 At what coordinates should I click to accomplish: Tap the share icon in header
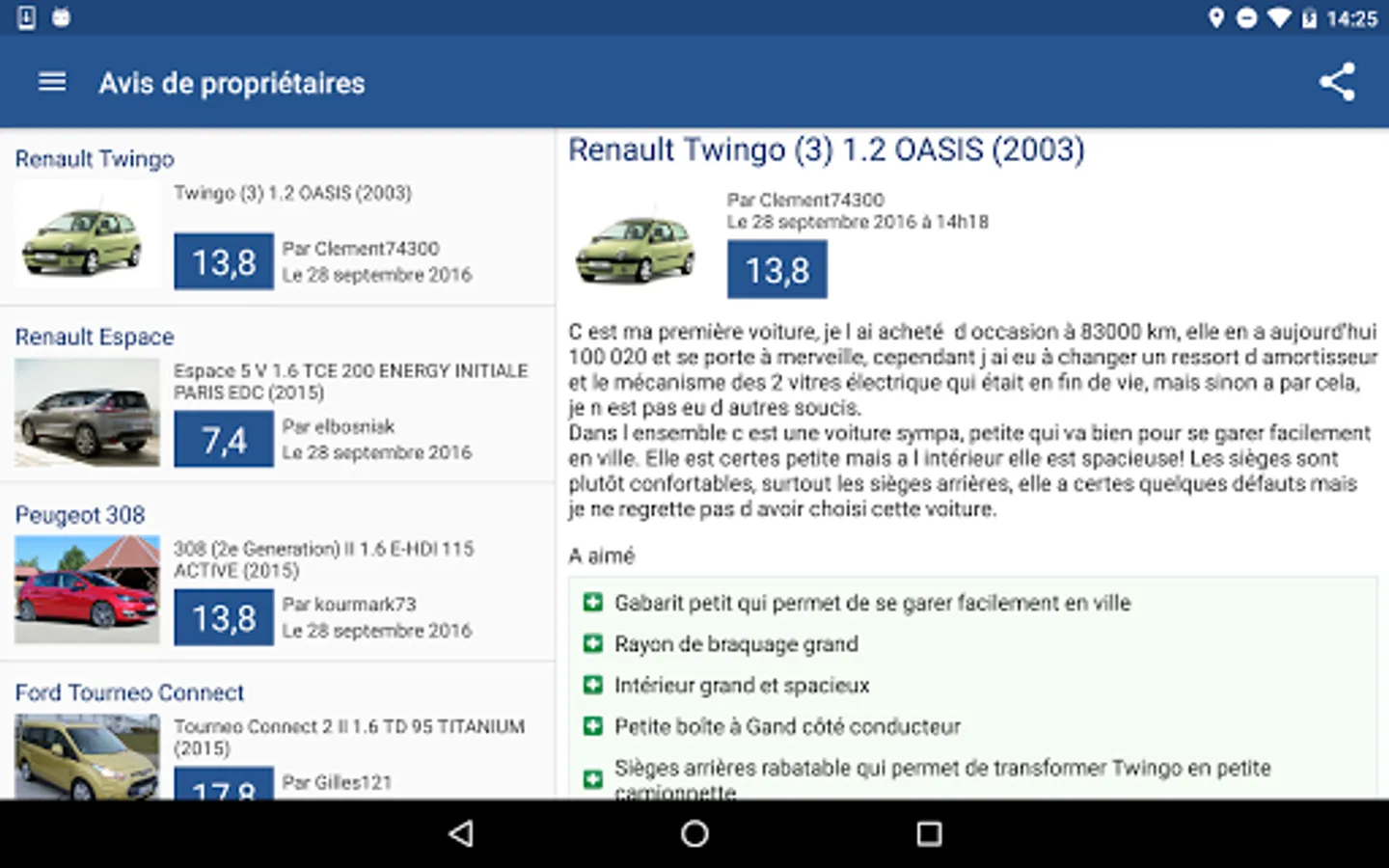[x=1337, y=82]
